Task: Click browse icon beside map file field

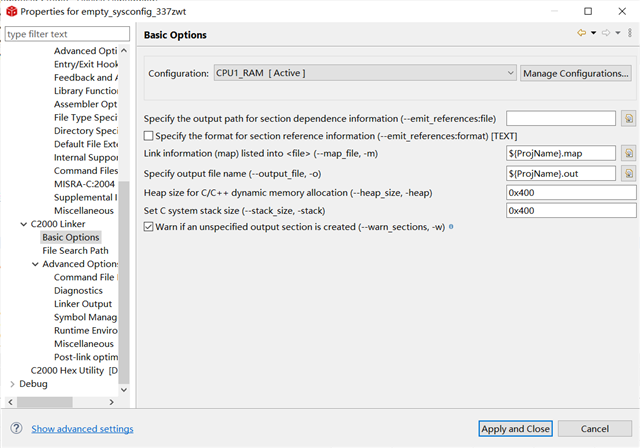Action: pyautogui.click(x=628, y=154)
